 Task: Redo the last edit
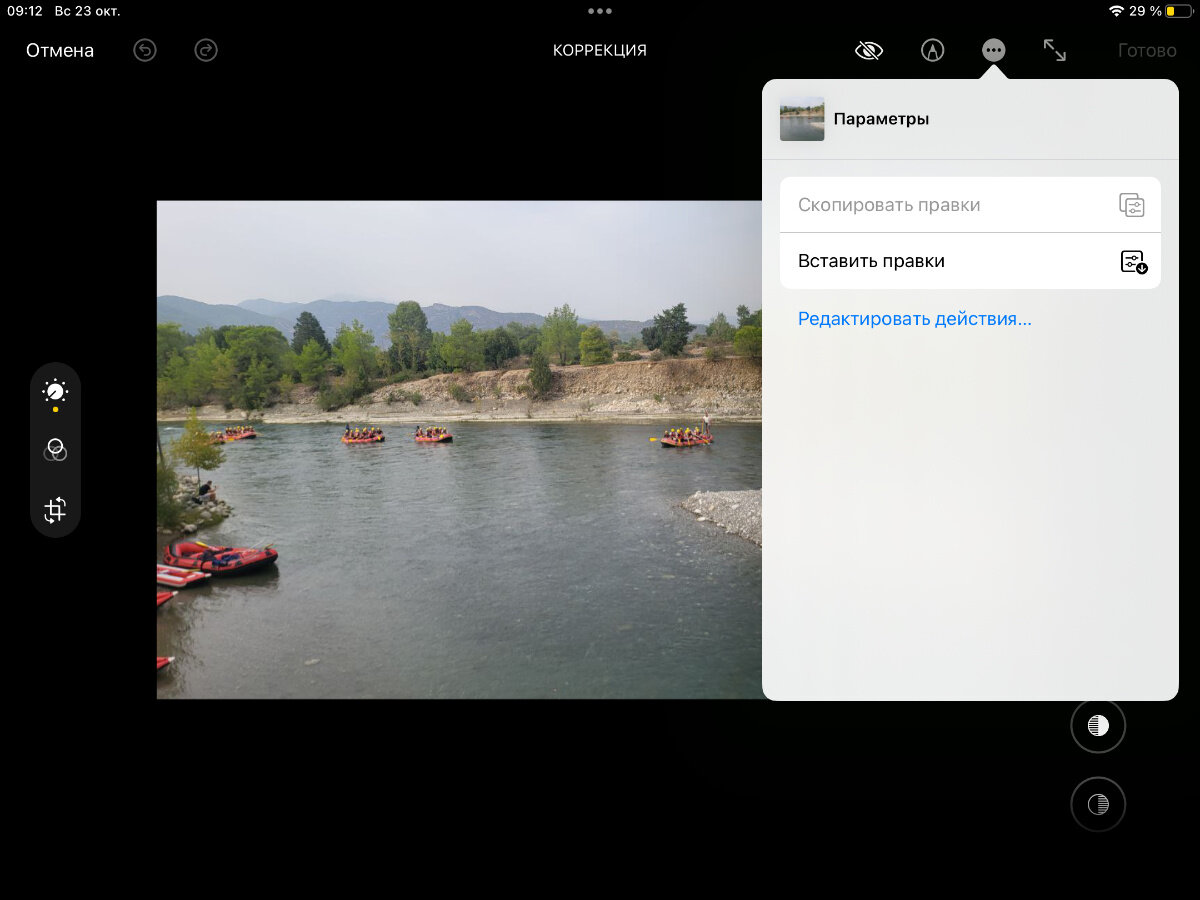click(206, 50)
